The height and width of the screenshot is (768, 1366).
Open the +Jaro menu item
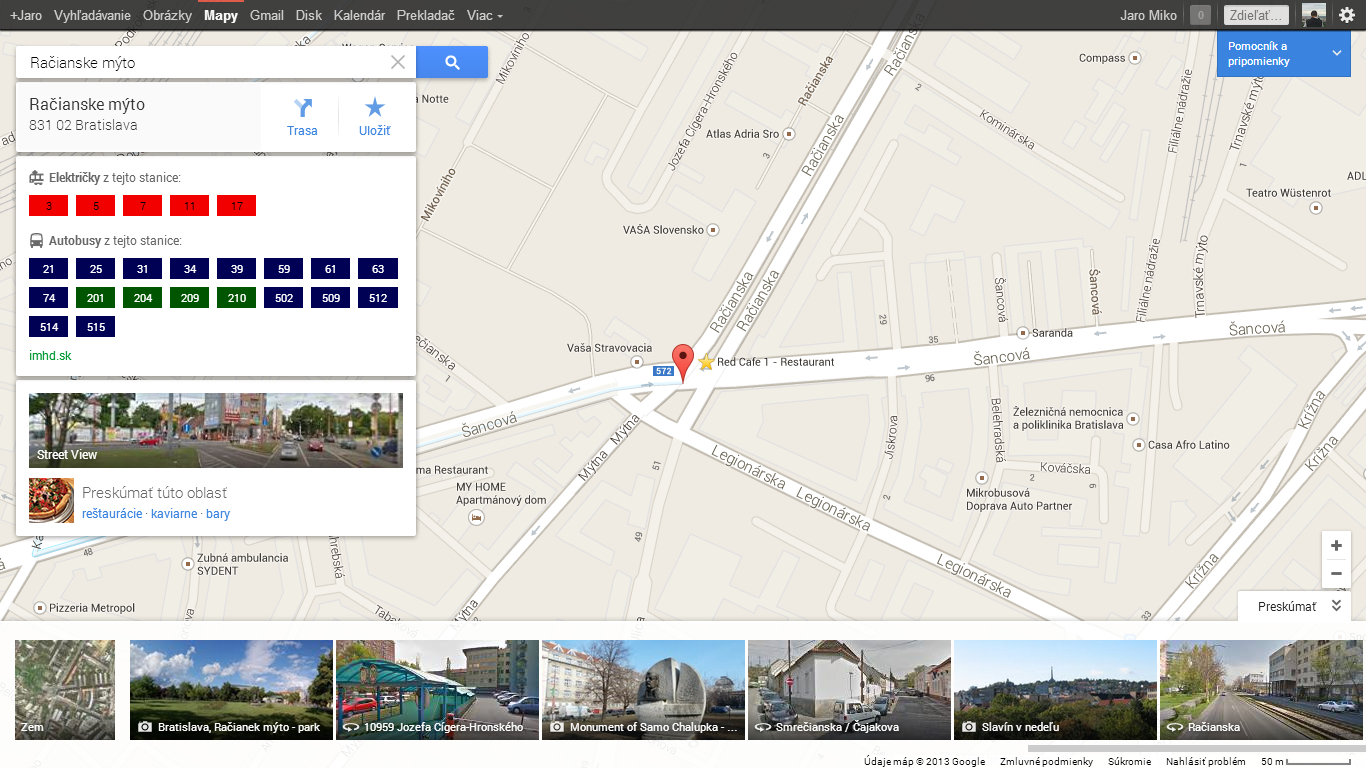coord(26,16)
